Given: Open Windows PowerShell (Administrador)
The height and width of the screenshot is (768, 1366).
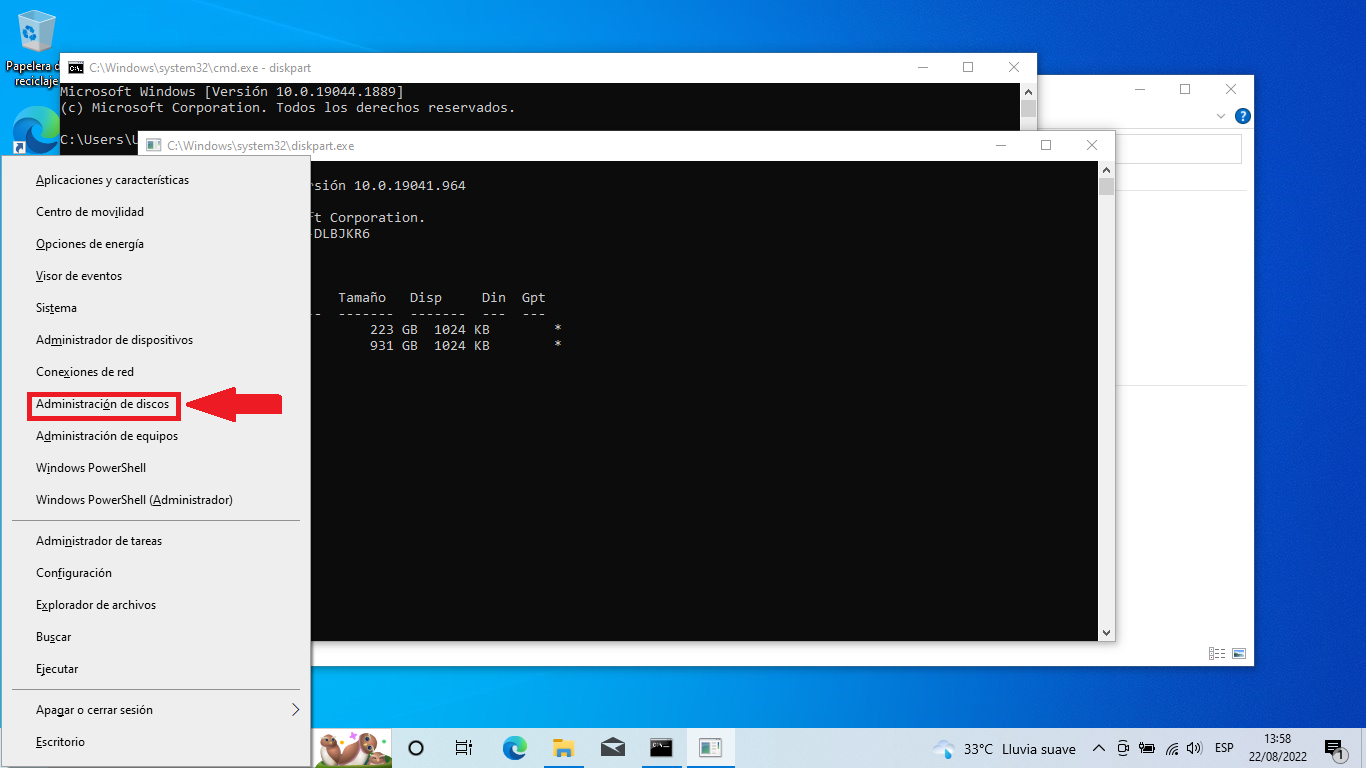Looking at the screenshot, I should 134,500.
